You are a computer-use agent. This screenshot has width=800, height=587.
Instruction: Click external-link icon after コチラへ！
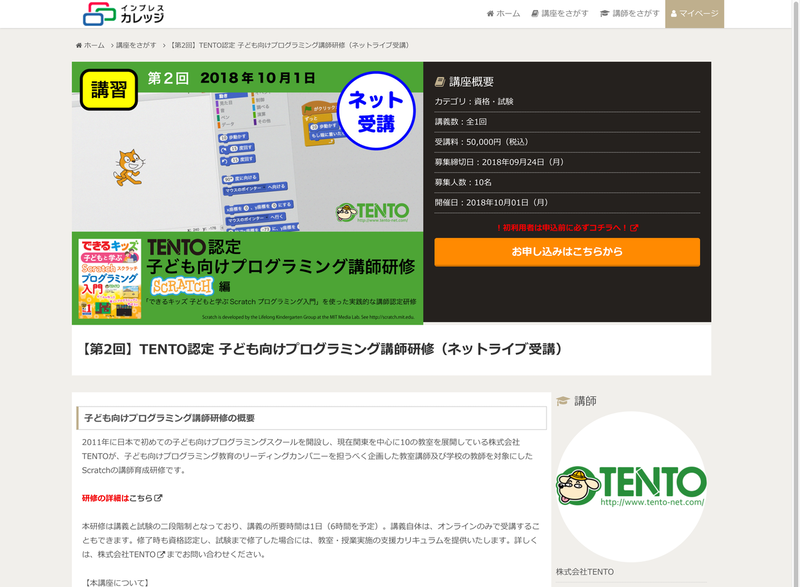click(x=634, y=228)
